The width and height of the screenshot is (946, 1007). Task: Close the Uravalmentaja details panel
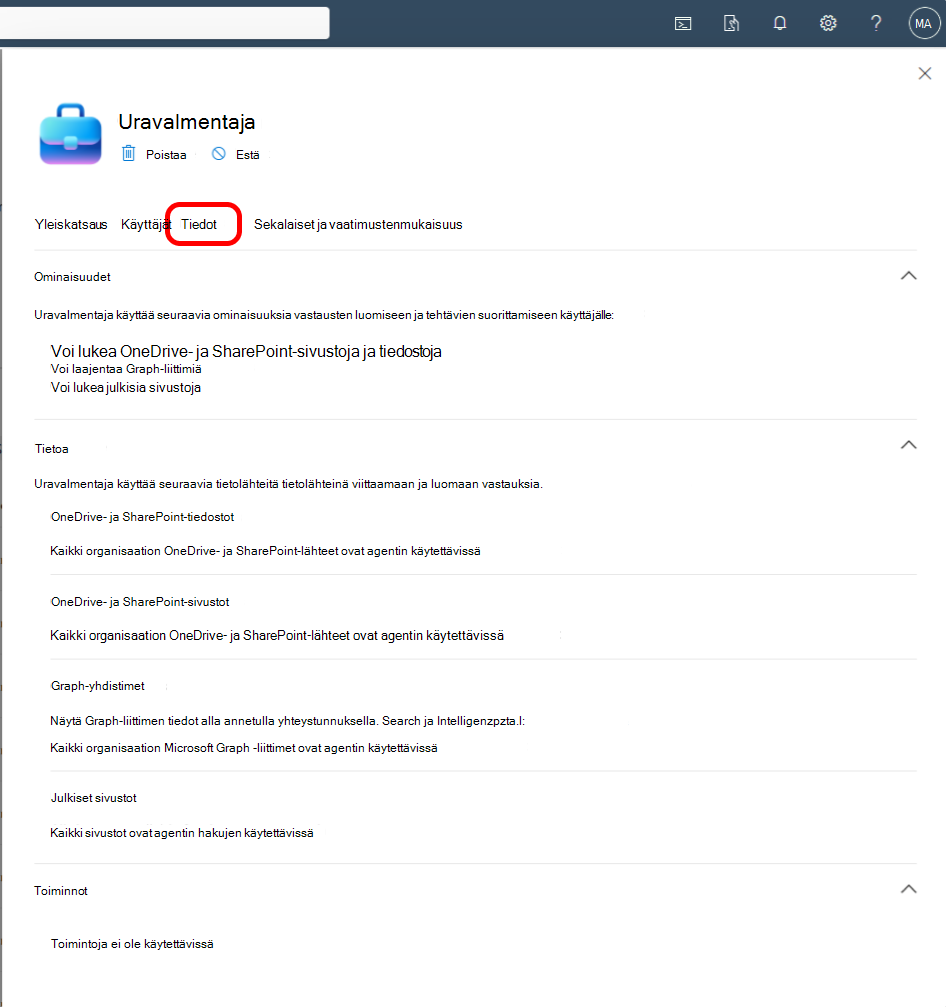925,74
